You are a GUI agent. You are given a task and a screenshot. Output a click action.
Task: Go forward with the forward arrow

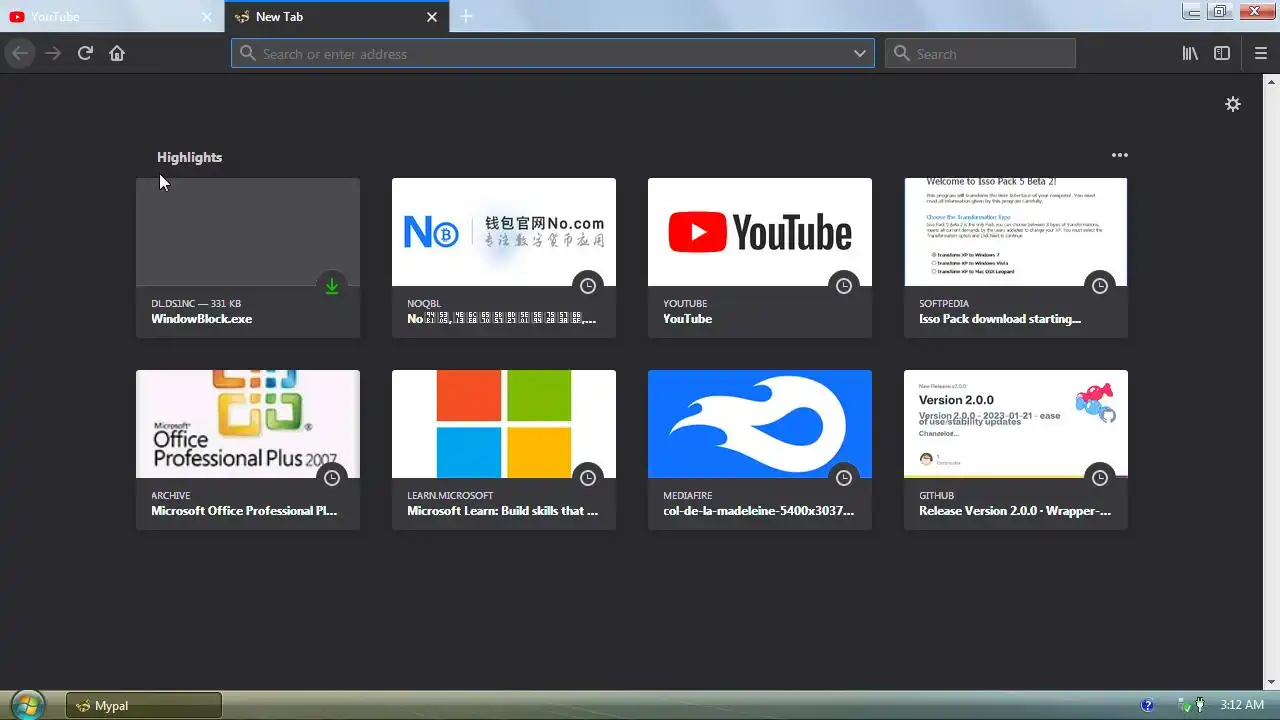[x=53, y=53]
